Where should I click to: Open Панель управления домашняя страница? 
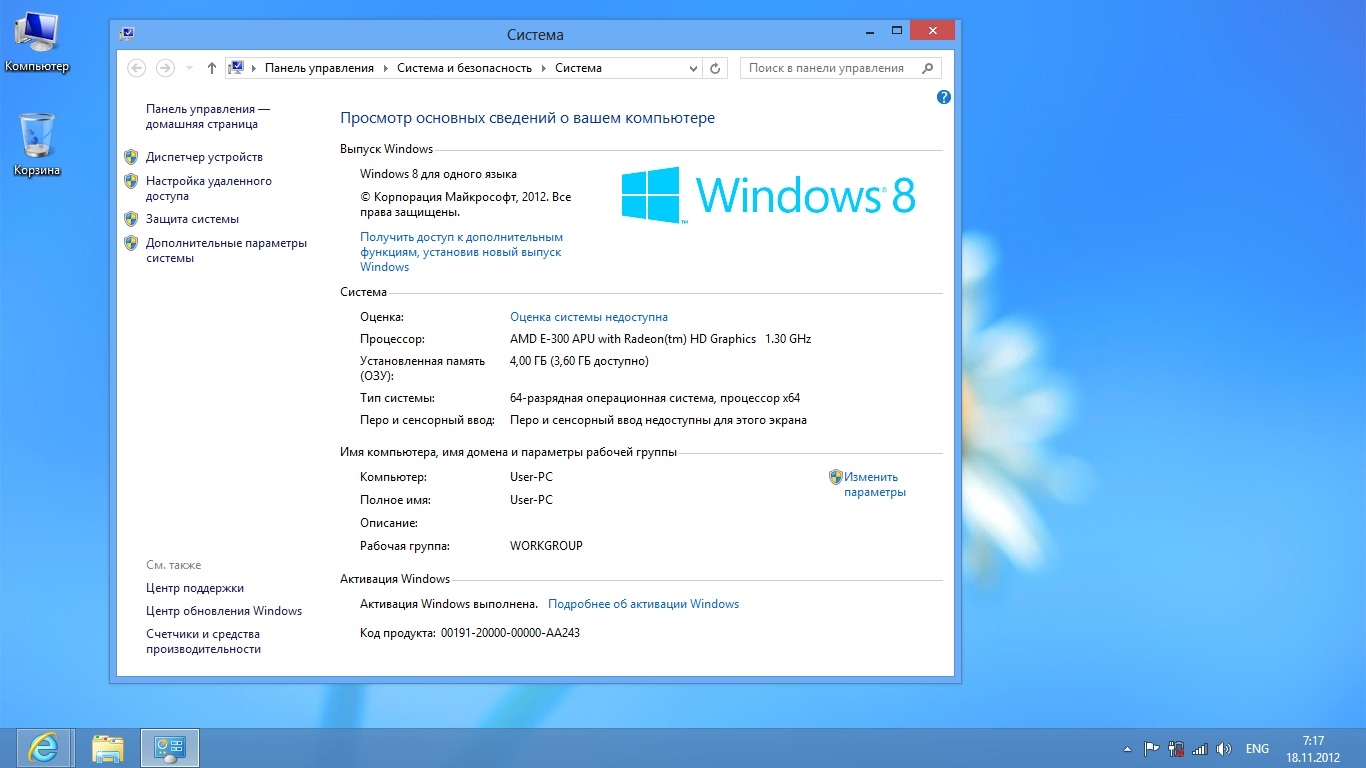(208, 116)
